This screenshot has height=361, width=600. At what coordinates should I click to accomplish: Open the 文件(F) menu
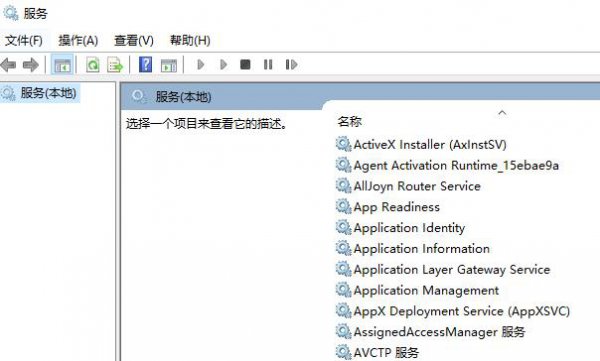pos(24,40)
